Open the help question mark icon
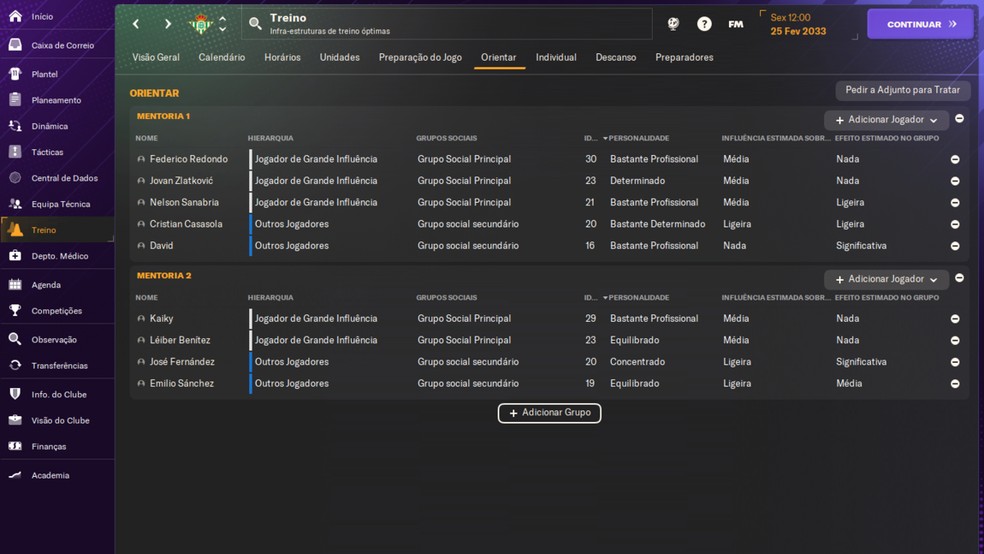Screen dimensions: 984x554 704,24
